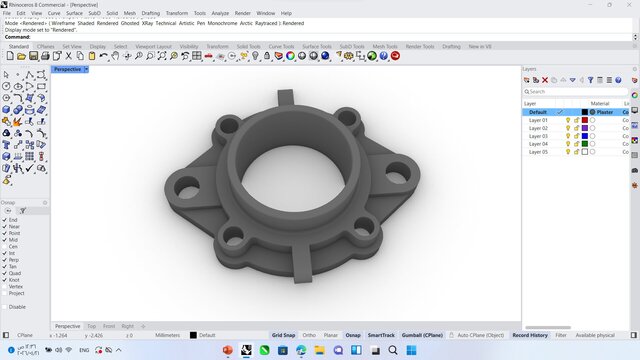The height and width of the screenshot is (360, 640).
Task: Toggle the End osnap checkbox
Action: tap(4, 220)
